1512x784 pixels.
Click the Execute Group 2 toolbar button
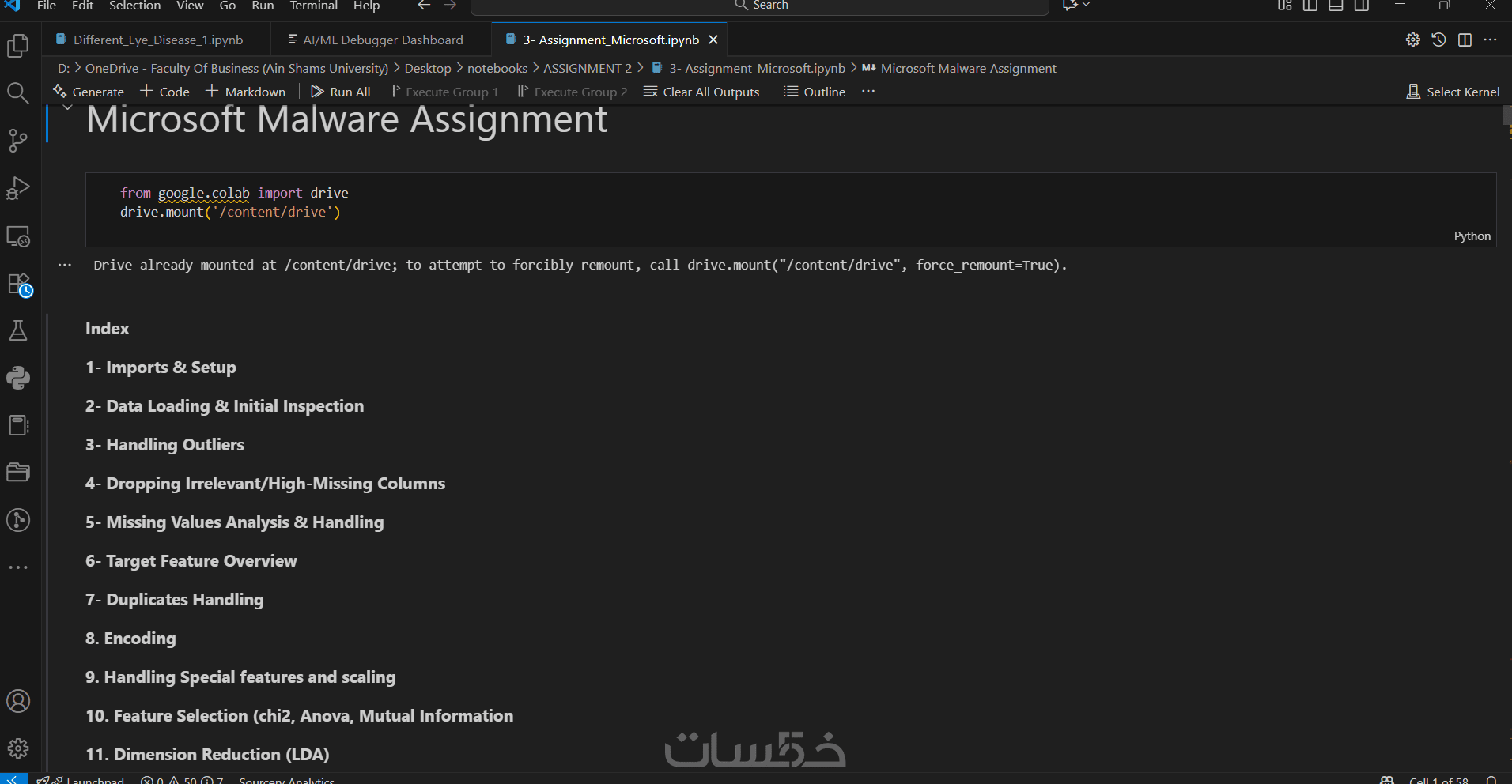[x=573, y=92]
